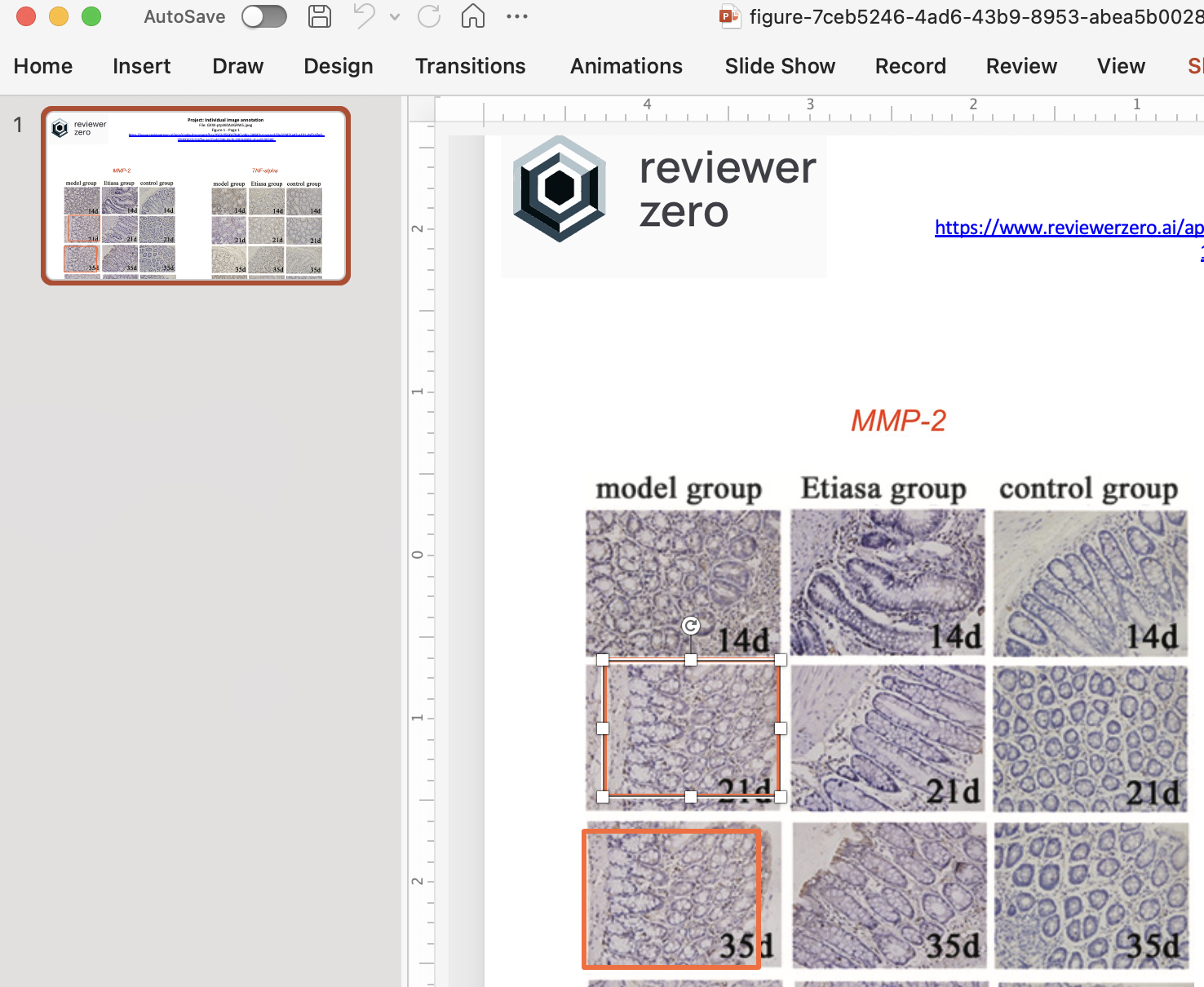Switch to the Record tab

910,66
